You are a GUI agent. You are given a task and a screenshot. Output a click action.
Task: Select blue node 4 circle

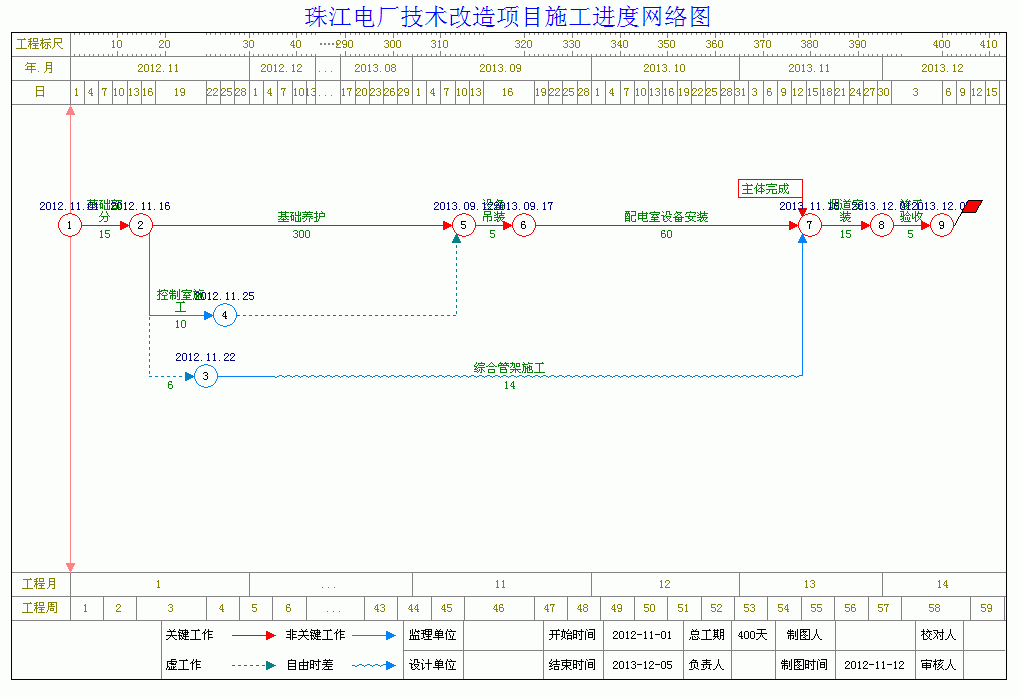click(225, 315)
